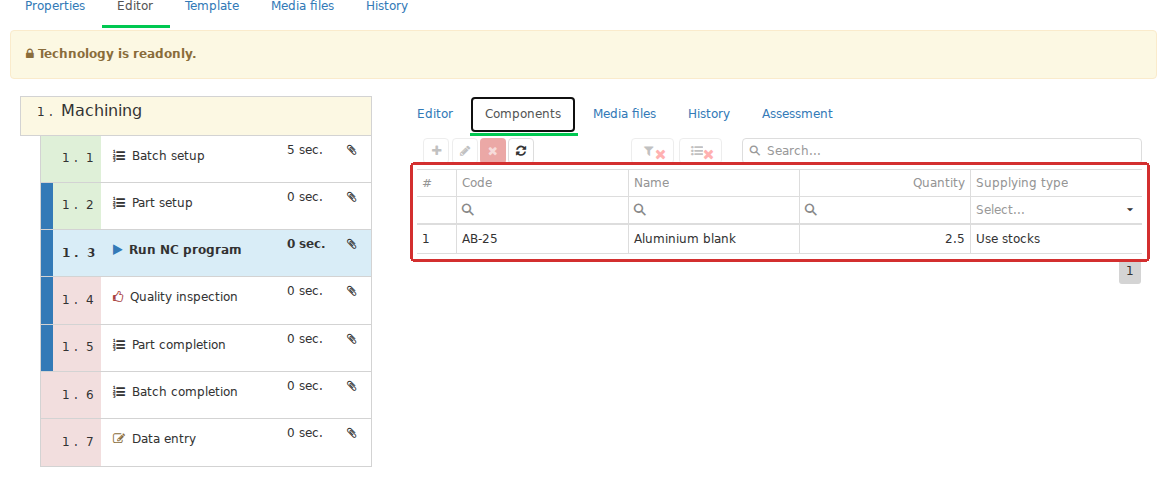The image size is (1167, 477).
Task: Click the checklist icon beside Batch setup
Action: tap(118, 156)
